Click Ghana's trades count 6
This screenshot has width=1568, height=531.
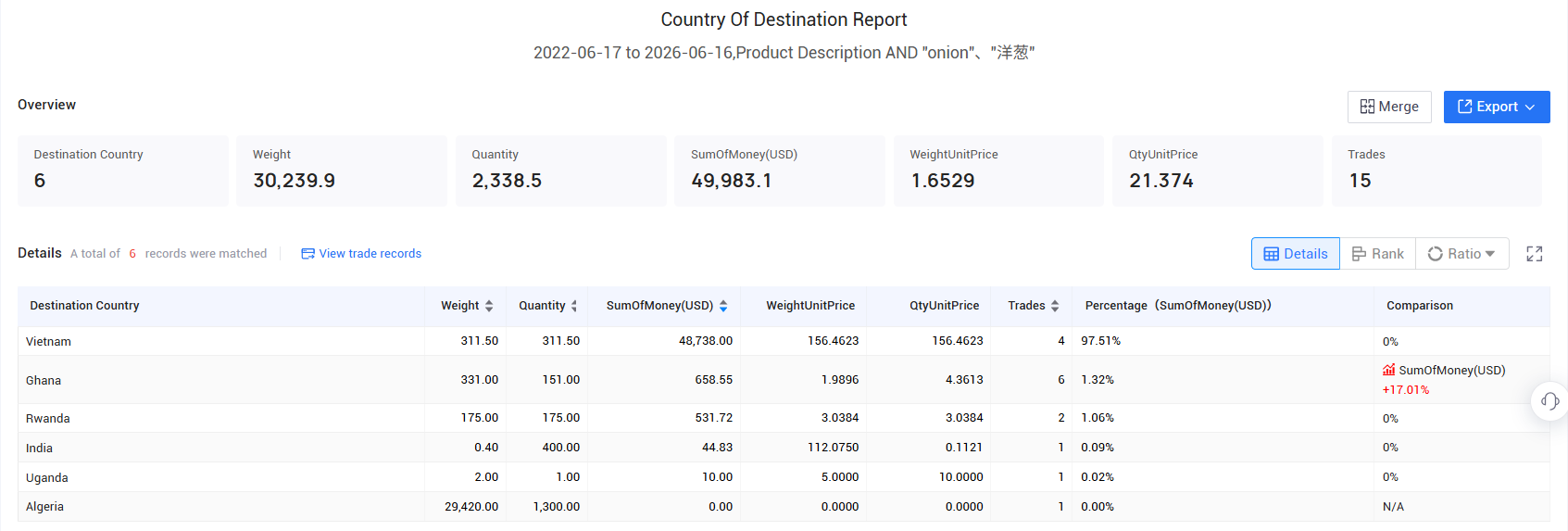point(1061,380)
